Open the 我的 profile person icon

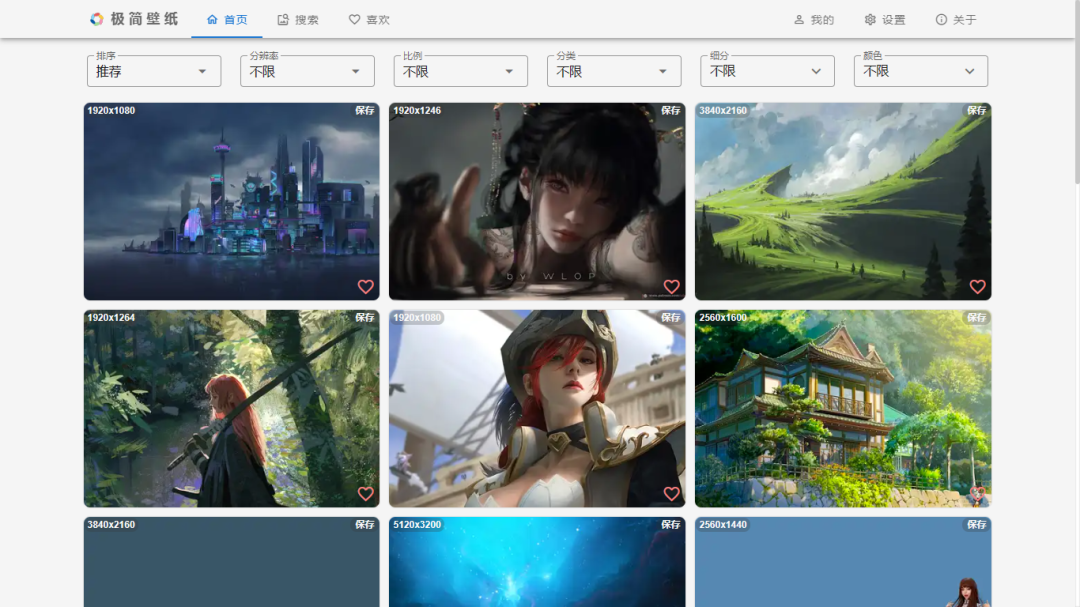799,20
